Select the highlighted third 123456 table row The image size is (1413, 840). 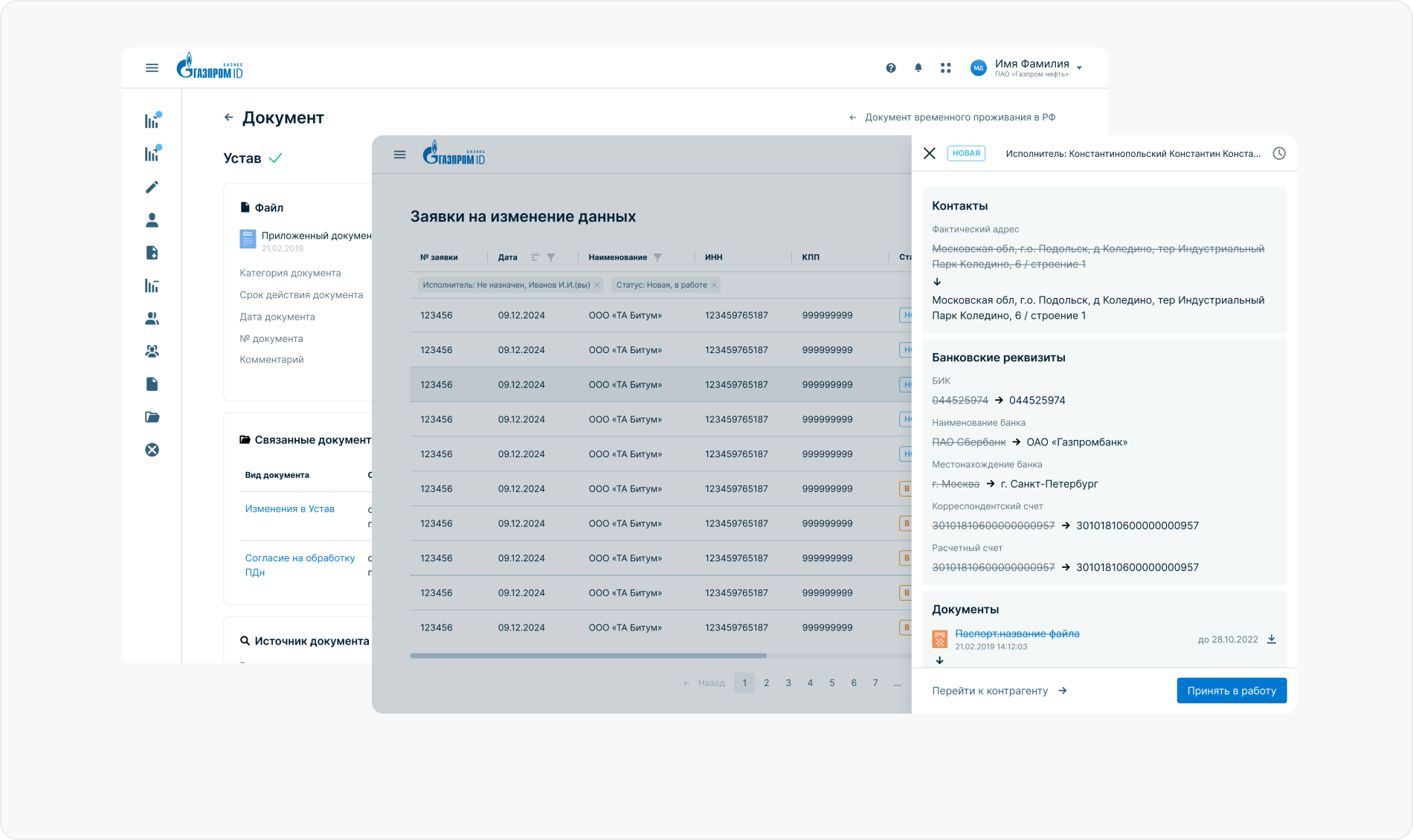coord(660,384)
